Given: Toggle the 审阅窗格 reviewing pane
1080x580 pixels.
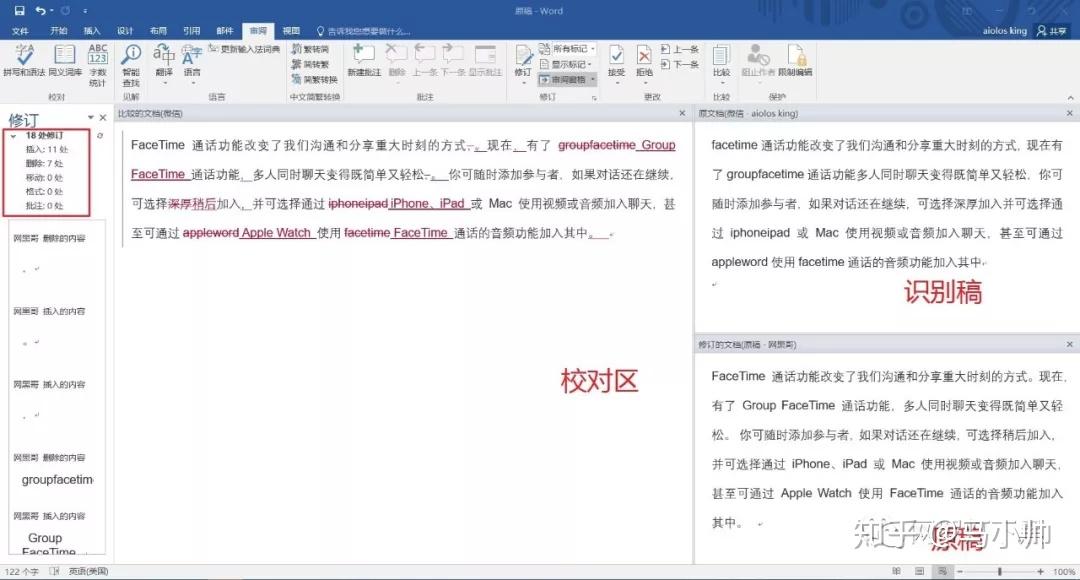Looking at the screenshot, I should [x=563, y=79].
